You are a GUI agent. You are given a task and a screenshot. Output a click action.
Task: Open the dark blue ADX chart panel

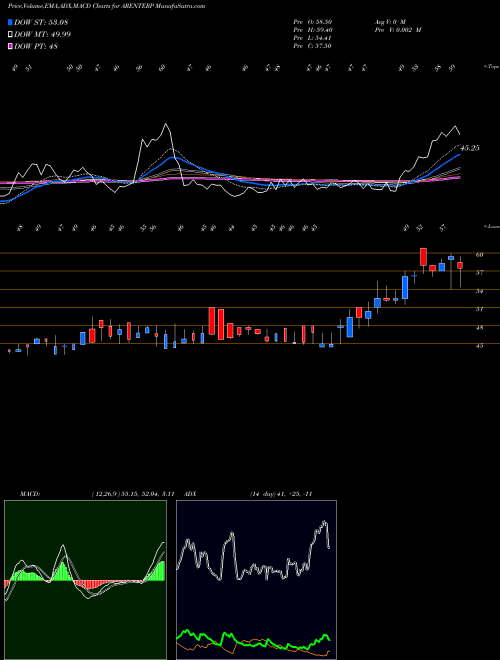(x=256, y=580)
